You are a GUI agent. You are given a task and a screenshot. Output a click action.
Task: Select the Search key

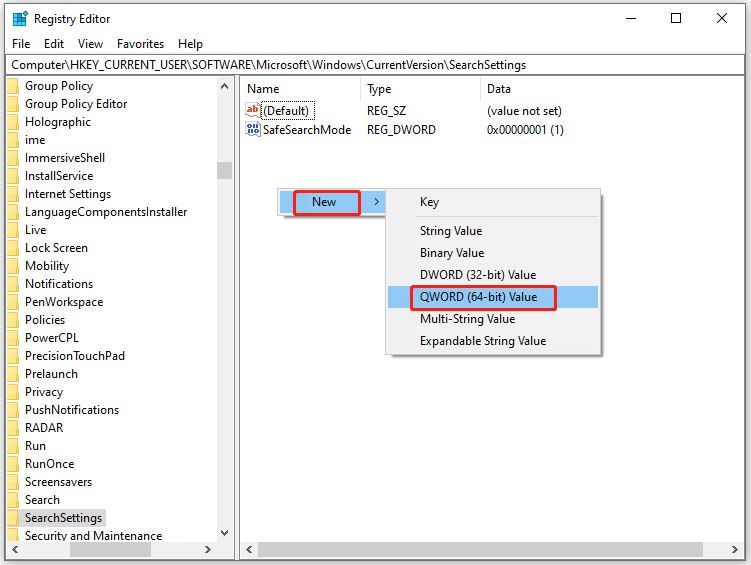[42, 500]
